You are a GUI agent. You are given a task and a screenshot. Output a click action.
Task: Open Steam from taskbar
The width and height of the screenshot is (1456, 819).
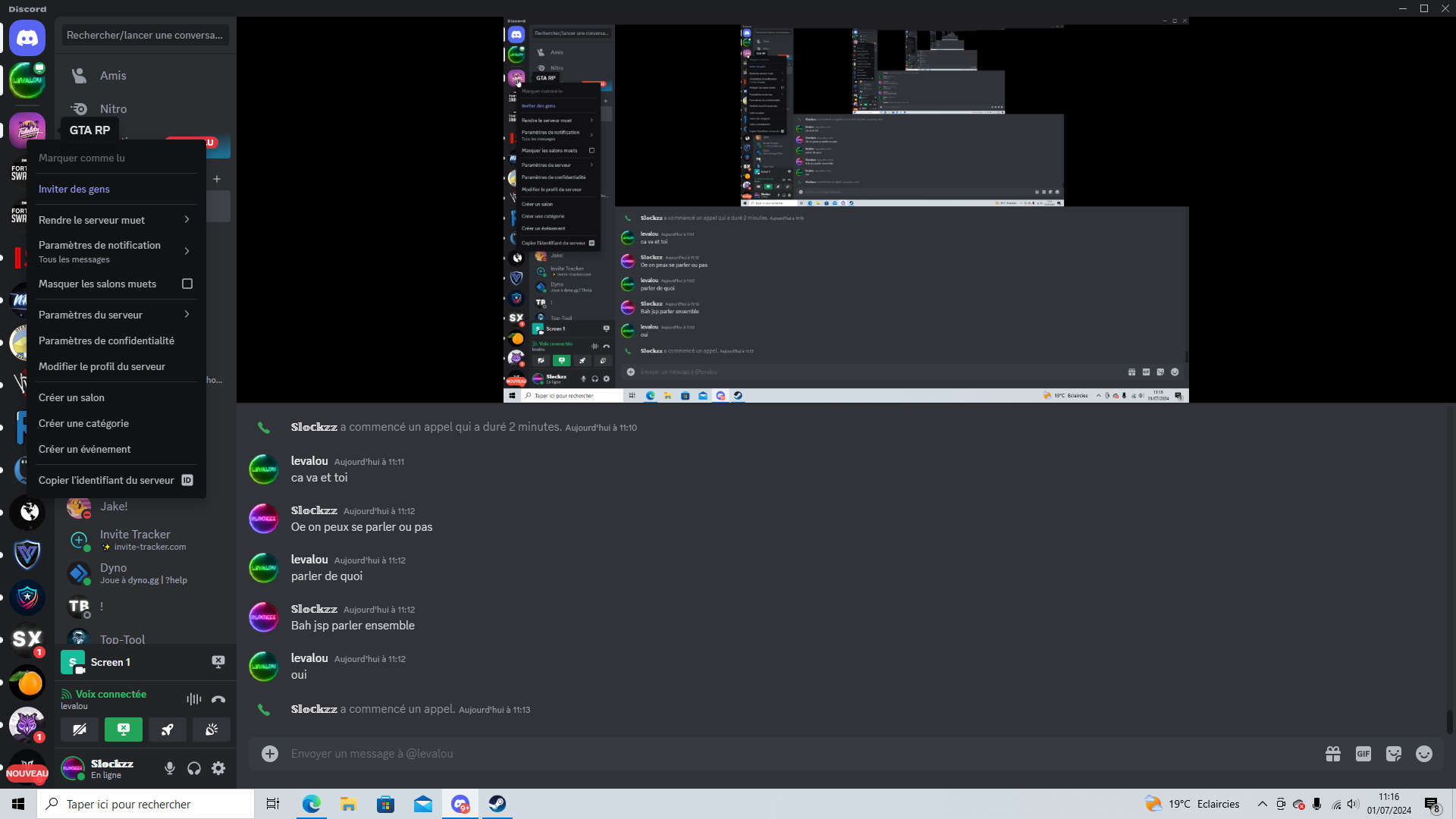pos(497,804)
